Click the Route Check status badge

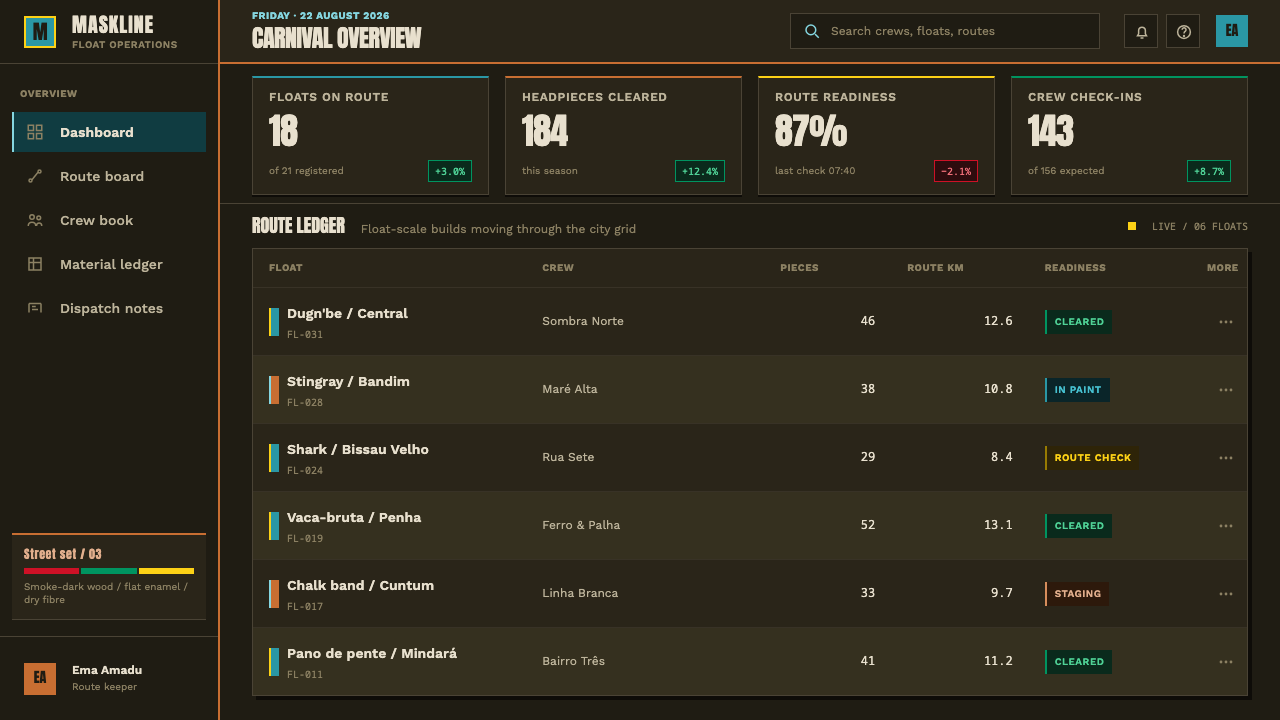[1092, 458]
